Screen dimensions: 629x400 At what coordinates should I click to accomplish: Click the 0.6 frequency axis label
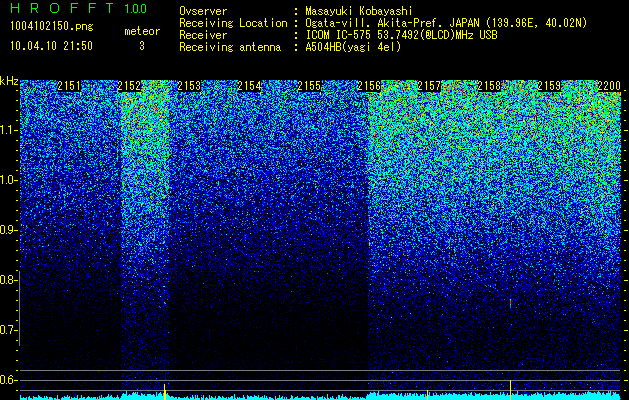[9, 380]
